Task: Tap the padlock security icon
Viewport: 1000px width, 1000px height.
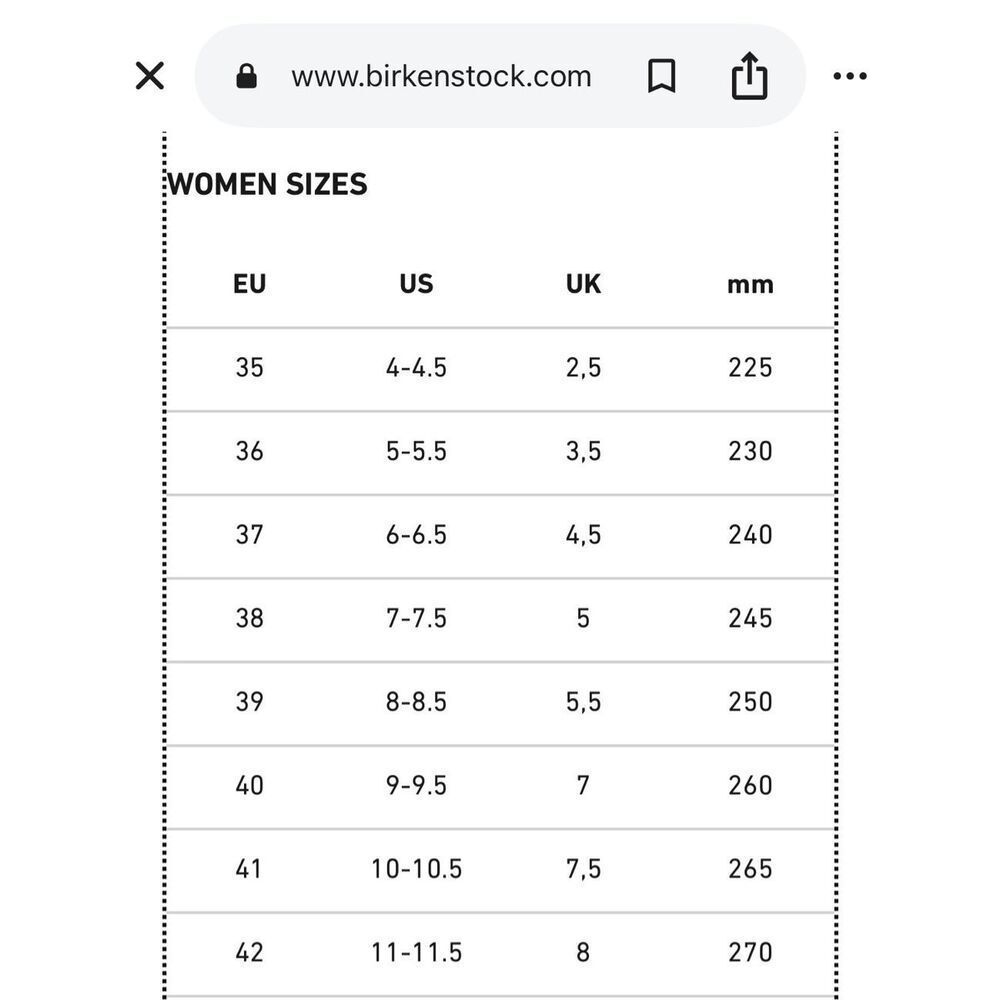Action: tap(246, 77)
